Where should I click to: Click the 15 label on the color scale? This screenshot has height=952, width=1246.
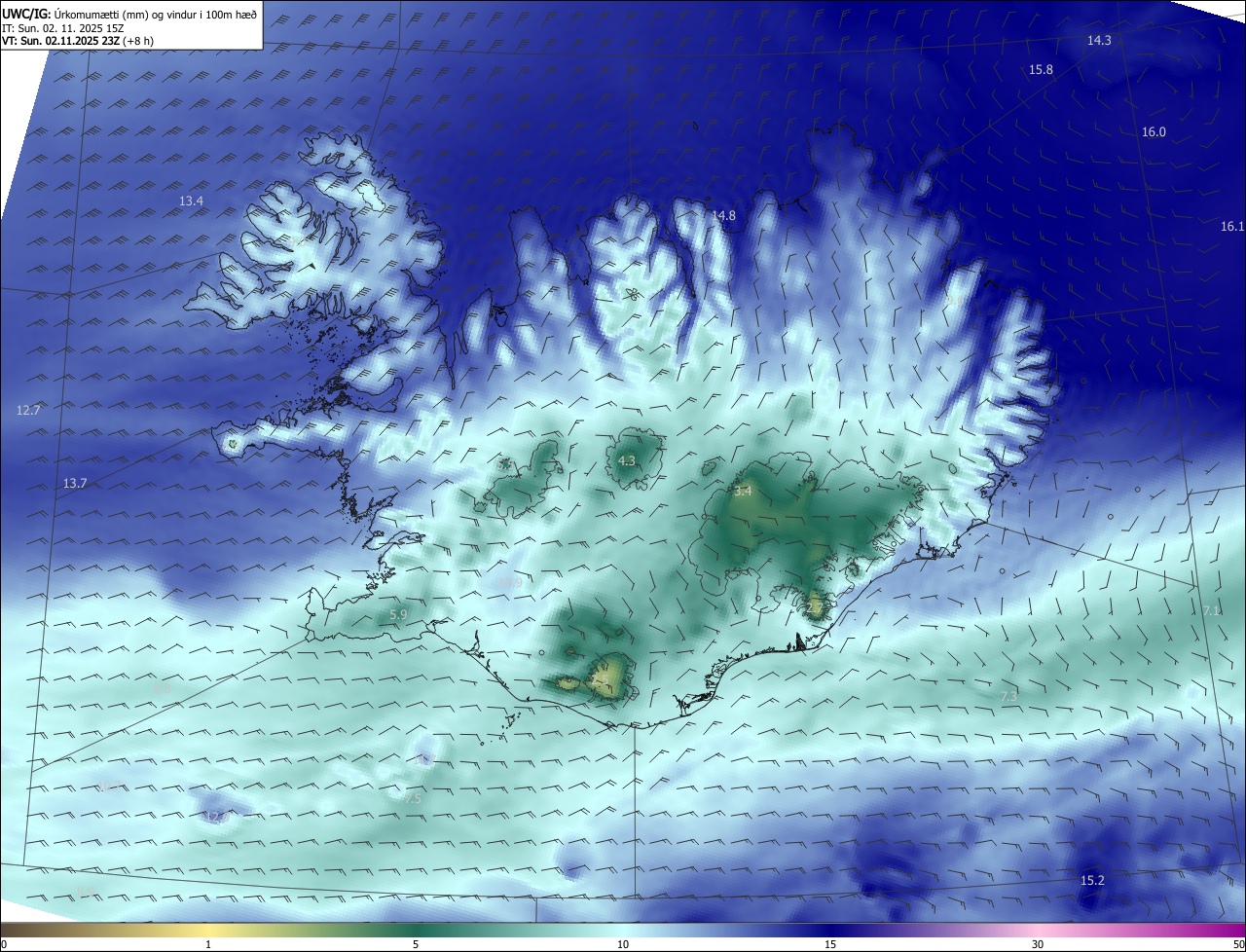click(x=830, y=944)
